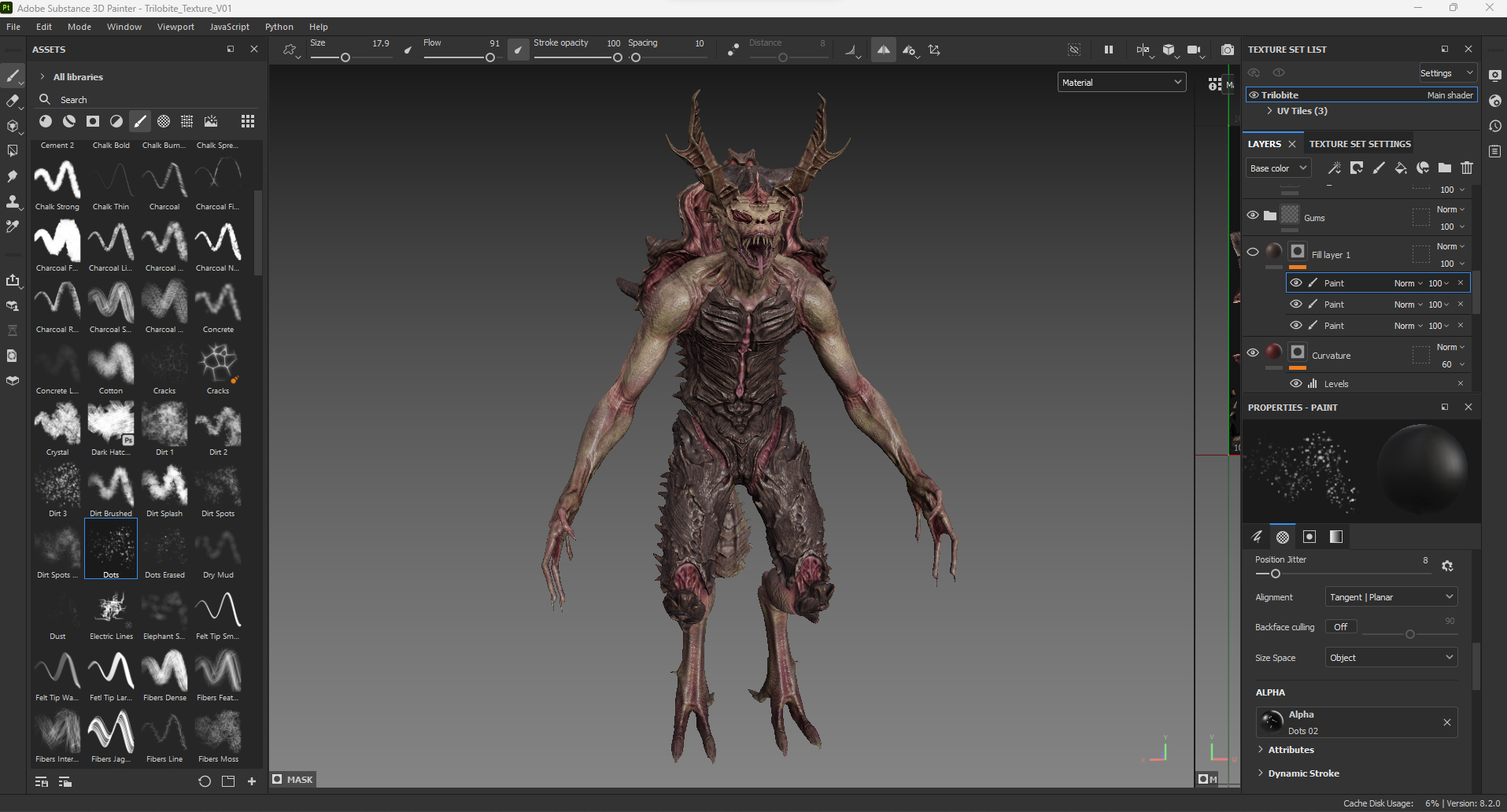Filter assets by brushes icon
This screenshot has height=812, width=1507.
point(140,121)
